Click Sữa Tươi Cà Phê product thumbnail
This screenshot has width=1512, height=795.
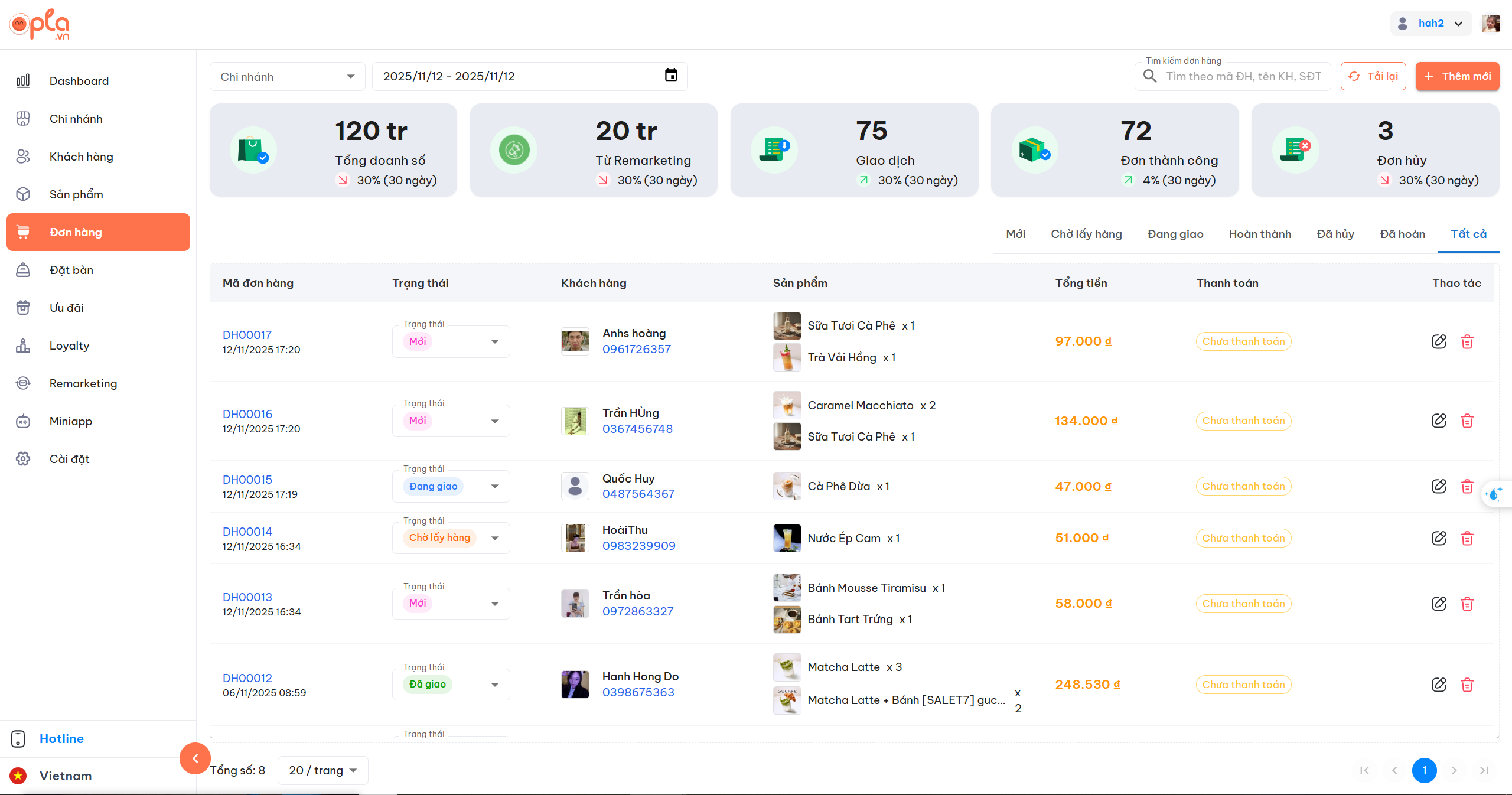(787, 326)
